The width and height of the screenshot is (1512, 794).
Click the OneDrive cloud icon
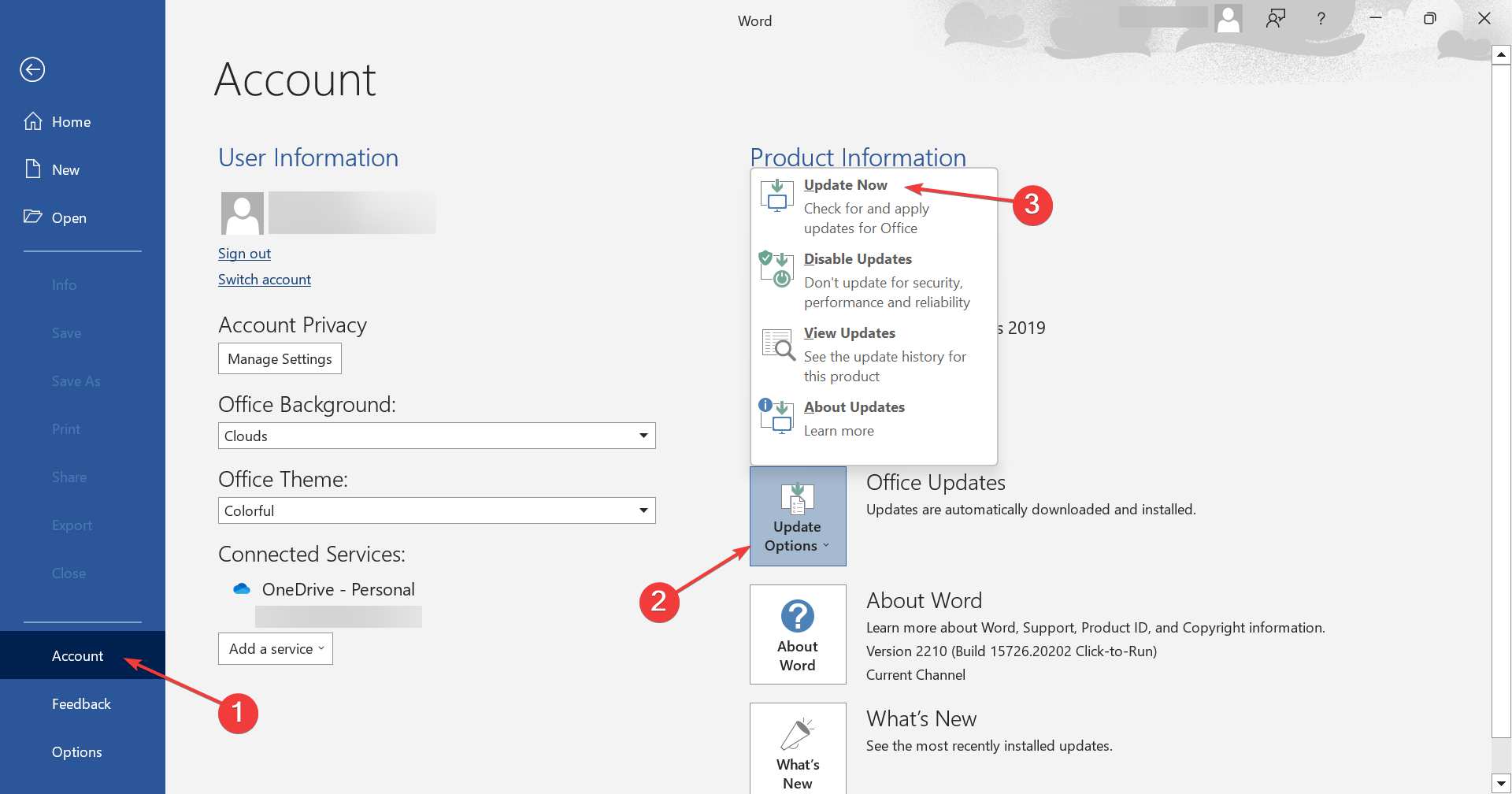242,588
